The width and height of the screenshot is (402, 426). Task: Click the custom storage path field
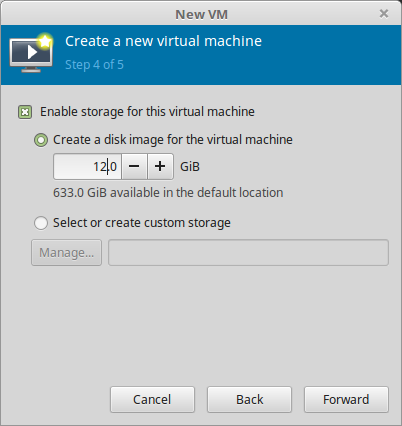pyautogui.click(x=248, y=253)
